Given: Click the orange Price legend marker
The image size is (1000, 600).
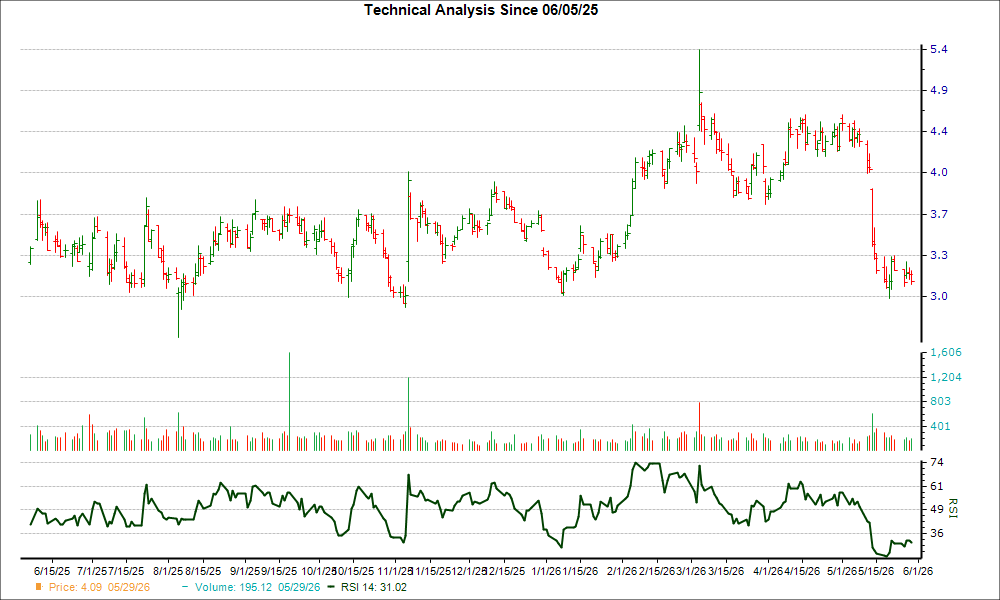Looking at the screenshot, I should 39,587.
